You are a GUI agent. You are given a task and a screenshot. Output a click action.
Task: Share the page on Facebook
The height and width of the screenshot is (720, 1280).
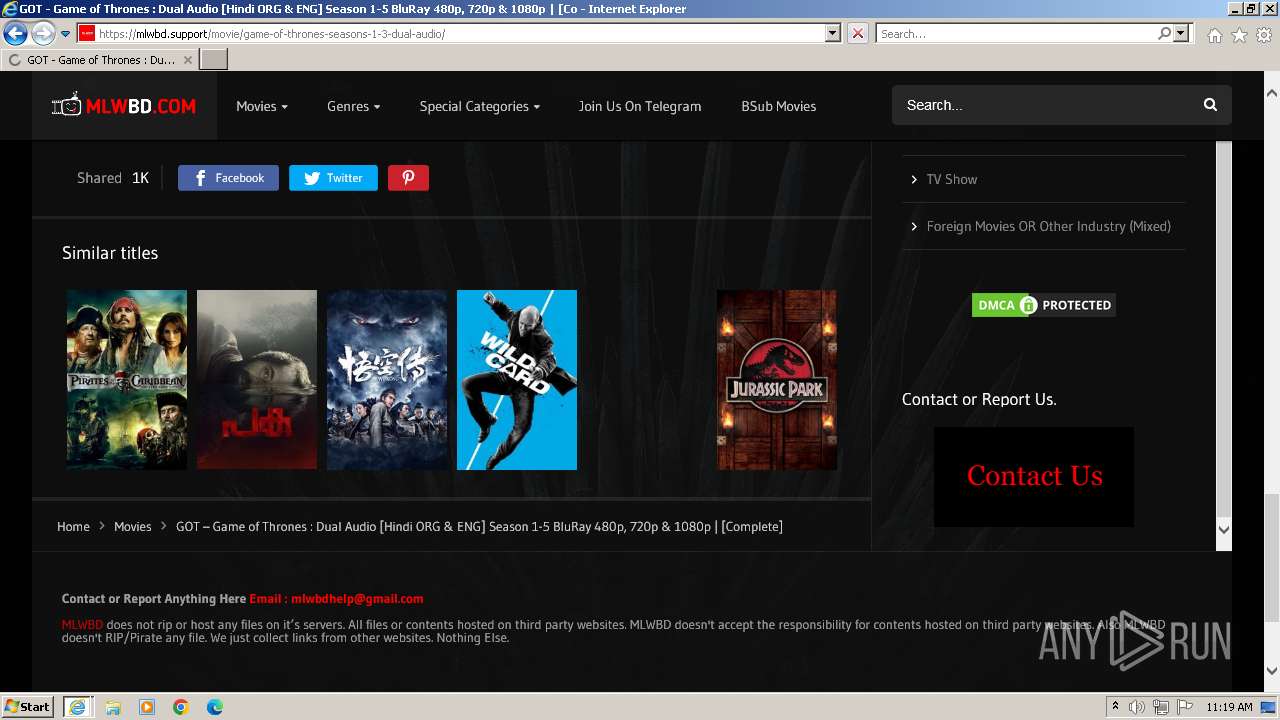228,178
